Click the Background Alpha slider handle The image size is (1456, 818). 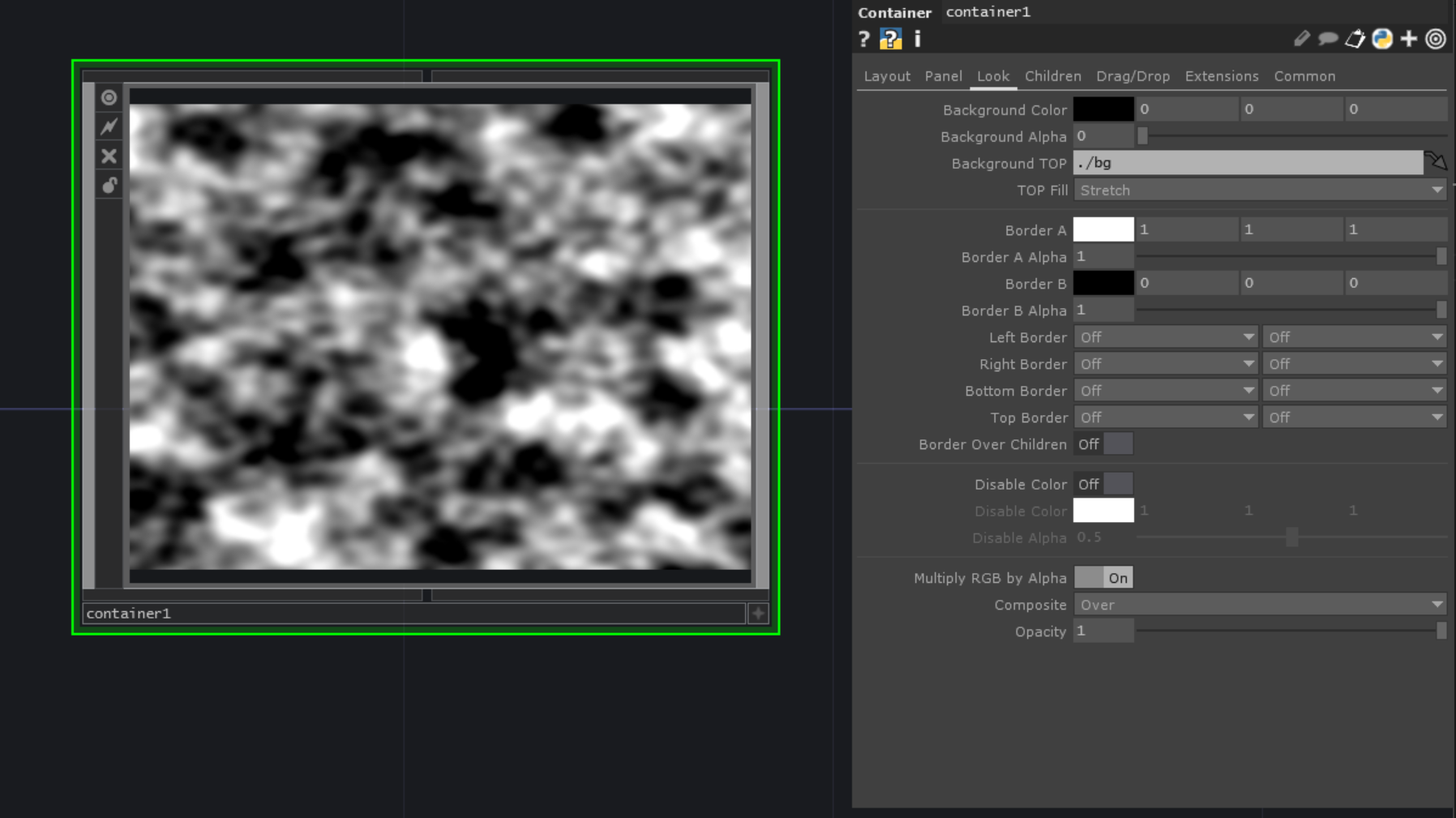pyautogui.click(x=1142, y=136)
